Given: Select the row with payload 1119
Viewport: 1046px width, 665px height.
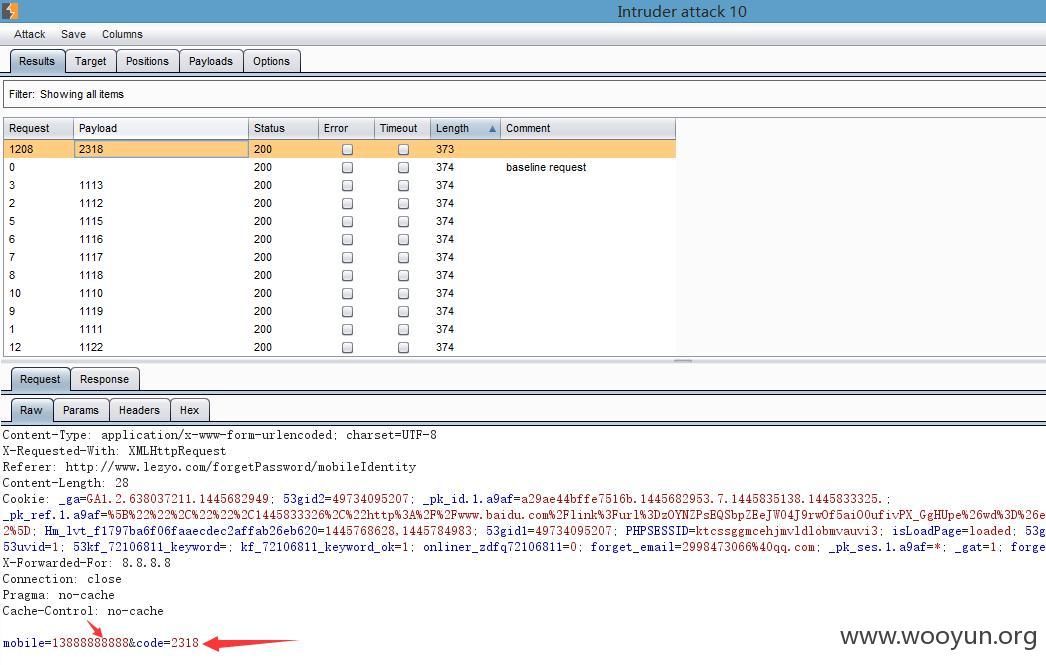Looking at the screenshot, I should coord(340,311).
